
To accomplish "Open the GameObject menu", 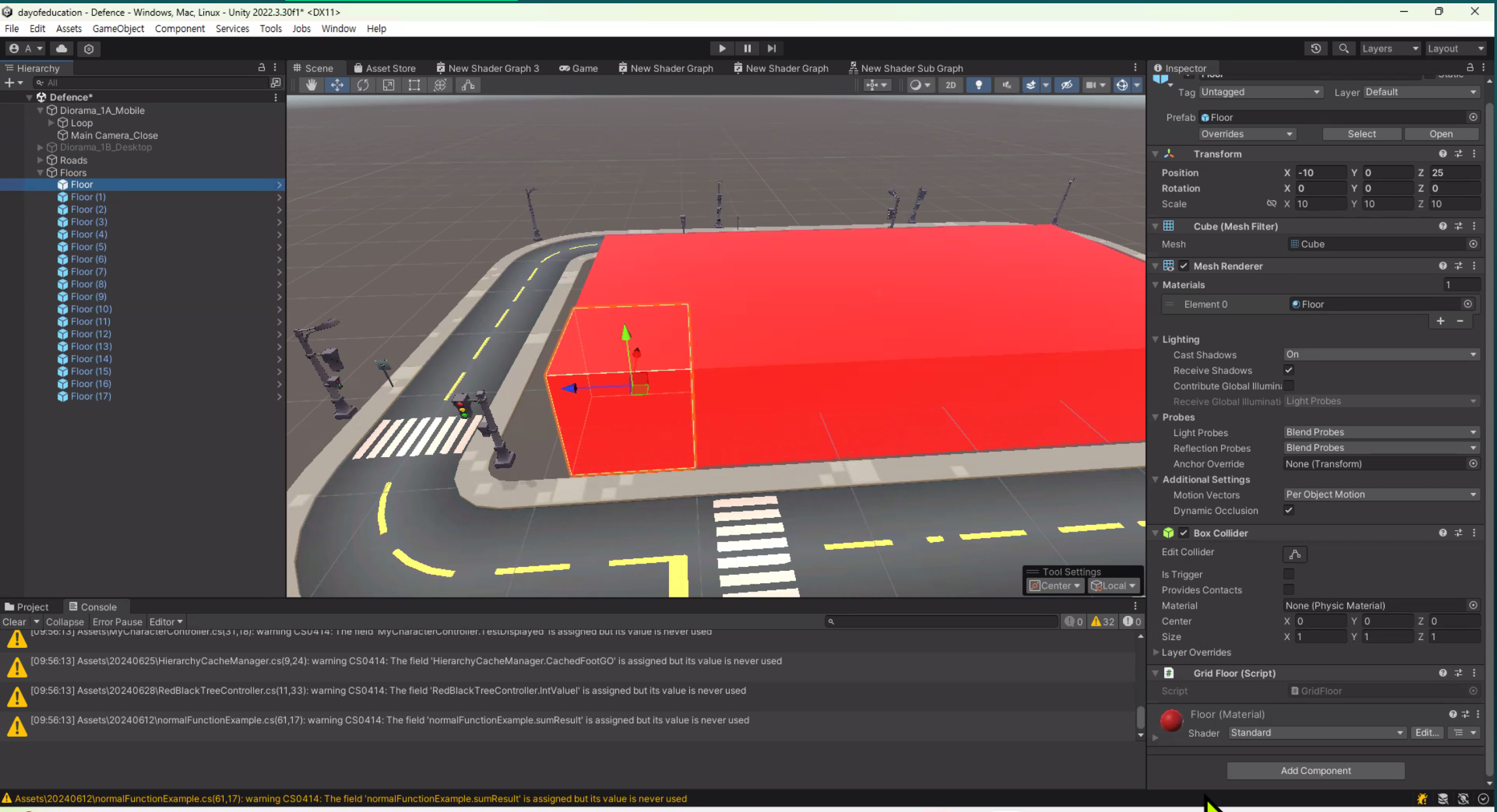I will tap(118, 29).
